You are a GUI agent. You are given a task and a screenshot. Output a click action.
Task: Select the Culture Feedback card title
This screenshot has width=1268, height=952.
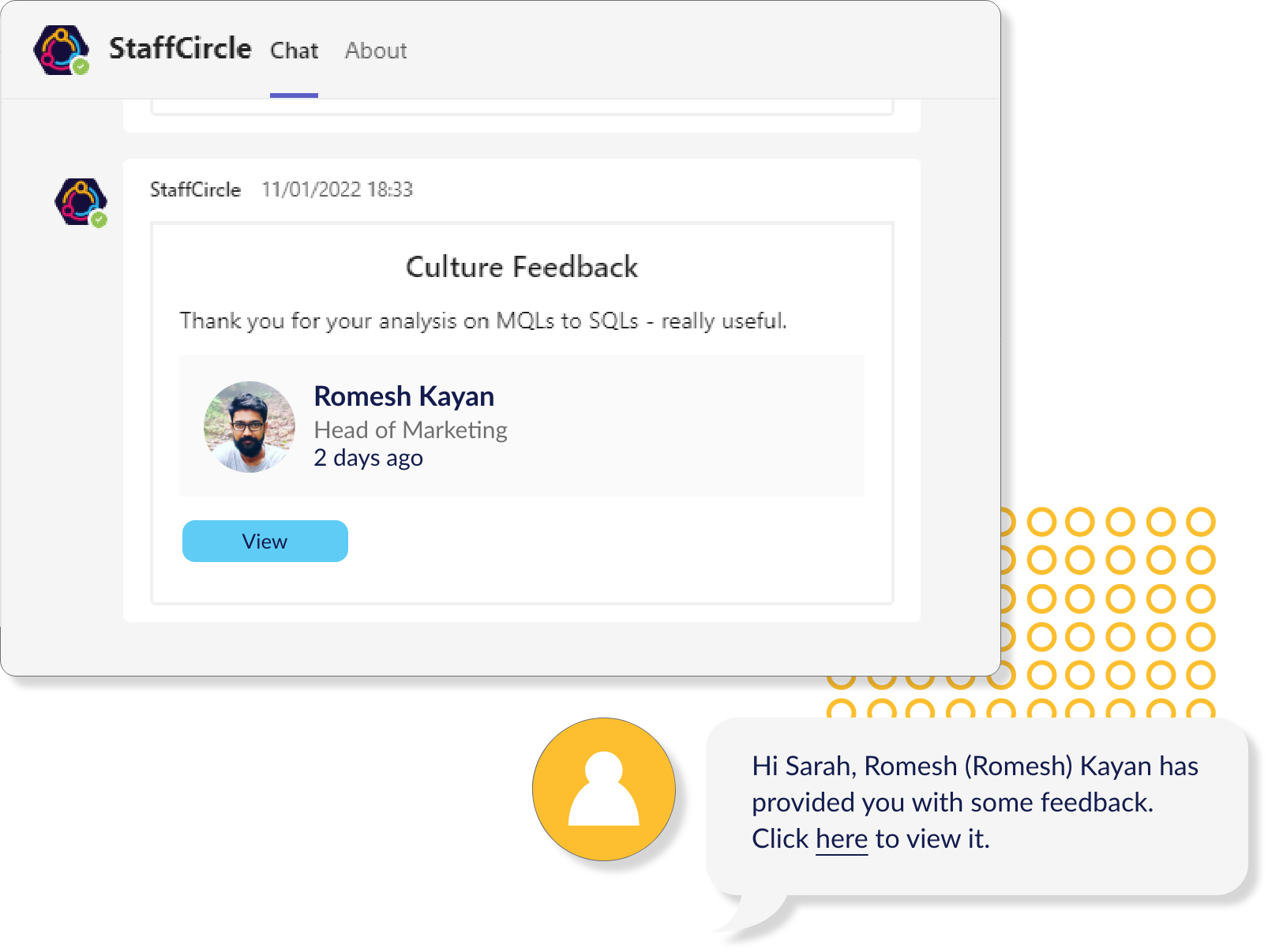[x=522, y=267]
